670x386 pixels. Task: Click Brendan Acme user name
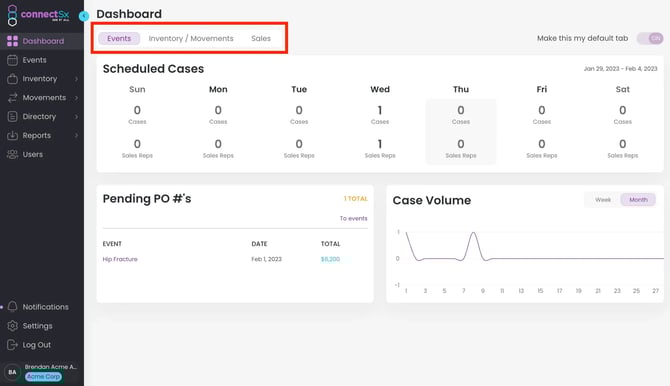coord(50,367)
